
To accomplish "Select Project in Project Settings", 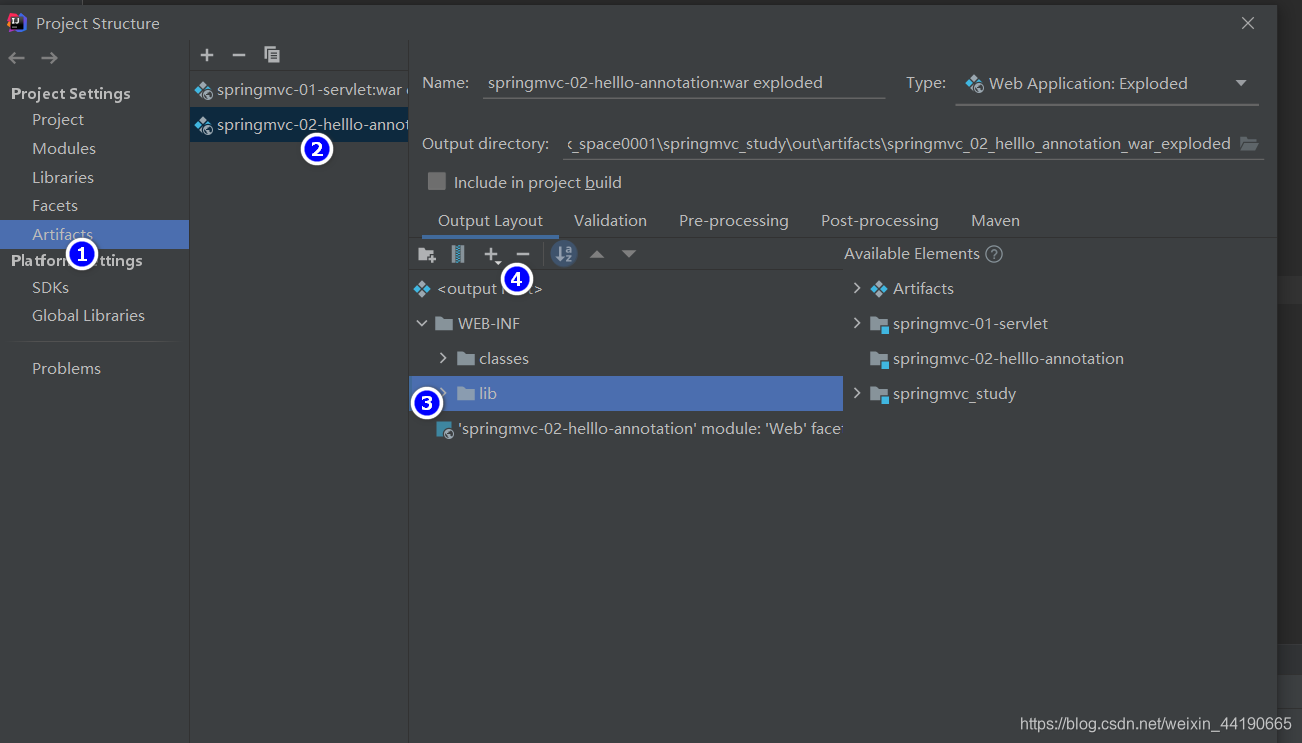I will coord(58,120).
